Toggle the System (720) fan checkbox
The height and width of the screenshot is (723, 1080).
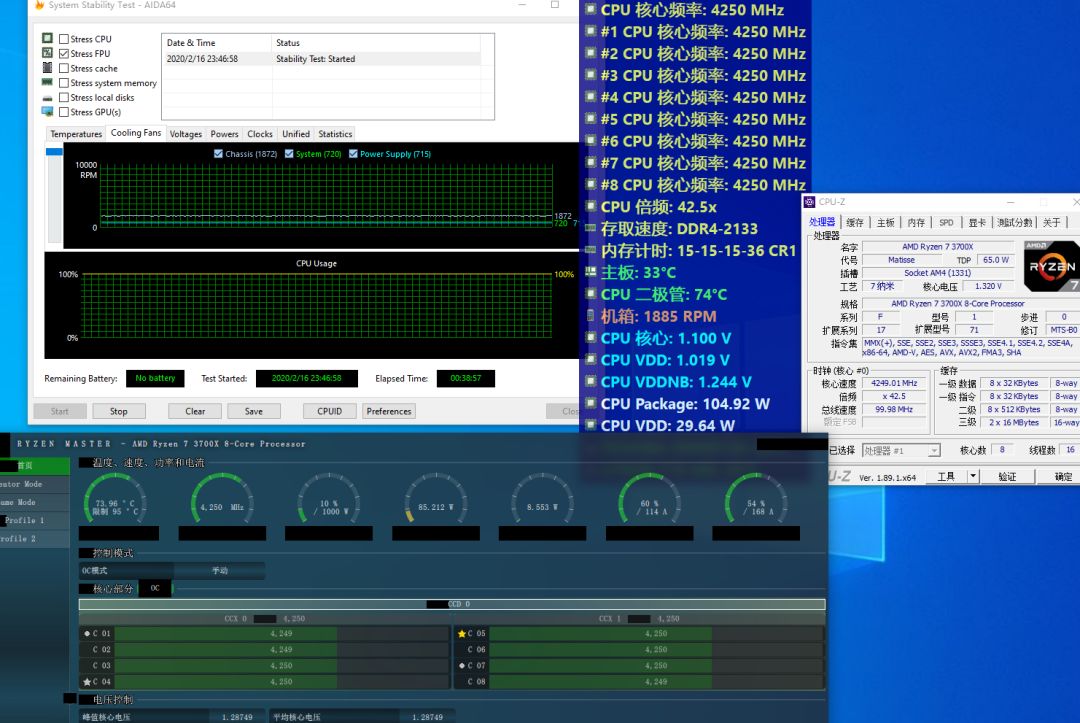[x=289, y=154]
